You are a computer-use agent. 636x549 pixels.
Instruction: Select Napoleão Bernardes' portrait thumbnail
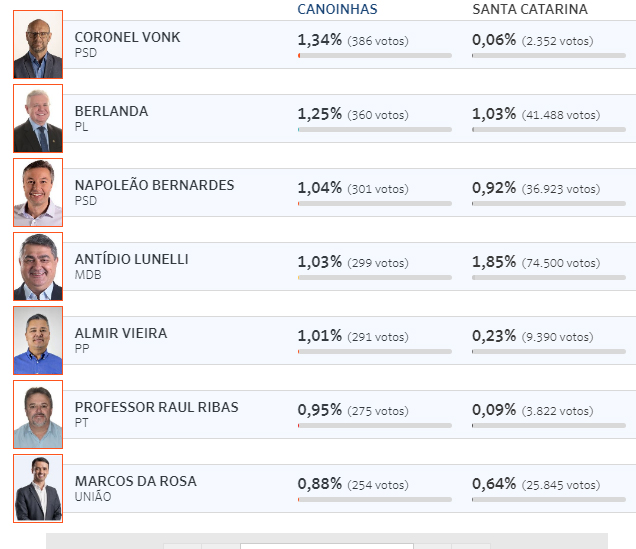(38, 193)
